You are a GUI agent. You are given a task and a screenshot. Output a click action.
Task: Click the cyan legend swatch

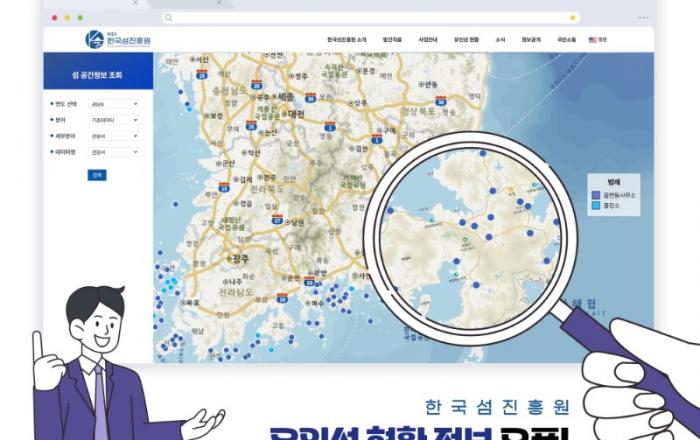tap(596, 206)
